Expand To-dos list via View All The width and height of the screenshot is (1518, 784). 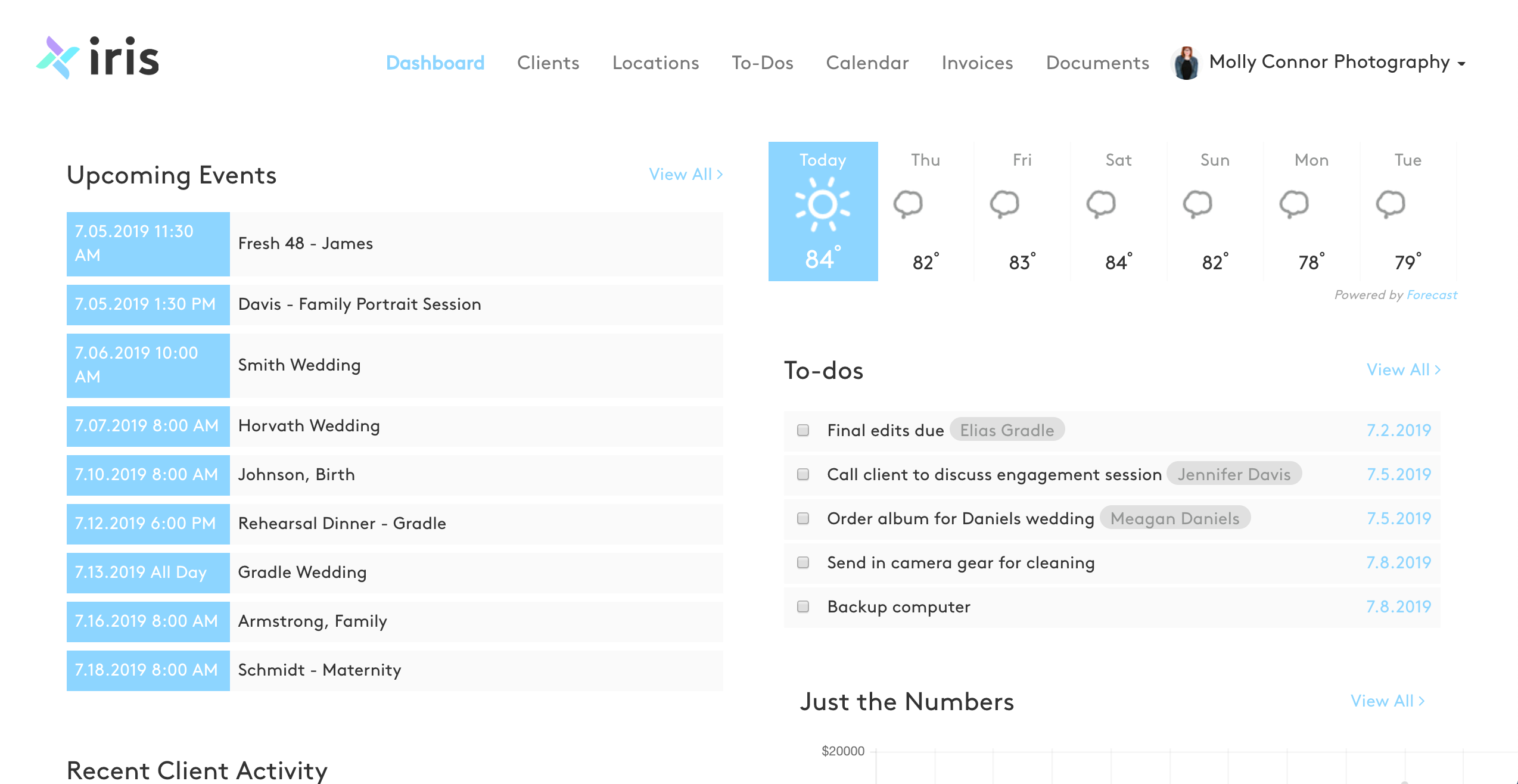click(x=1403, y=369)
